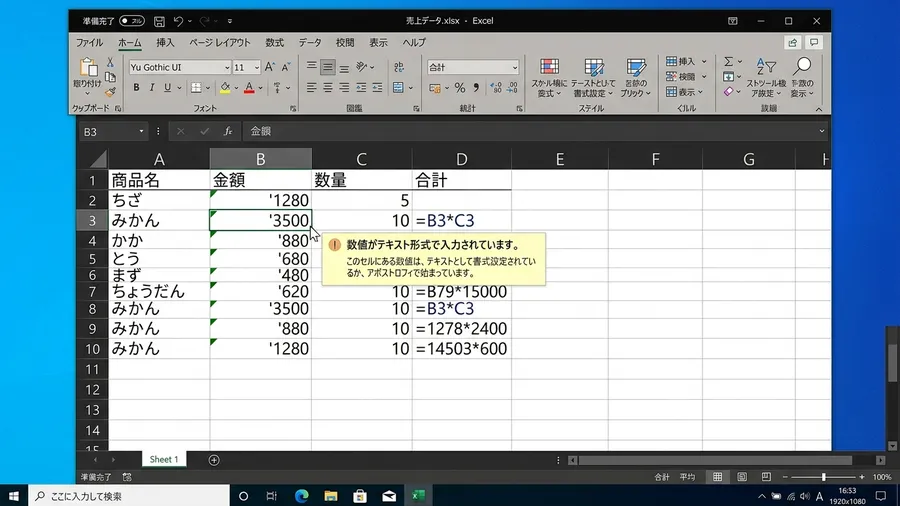Toggle the AutoSave switch
This screenshot has width=900, height=506.
point(132,21)
